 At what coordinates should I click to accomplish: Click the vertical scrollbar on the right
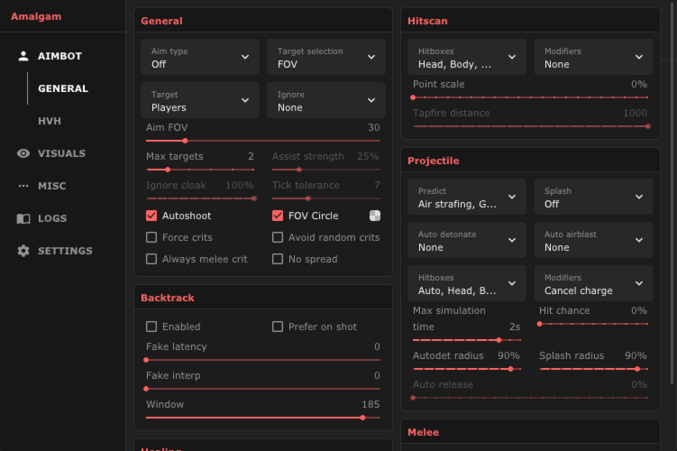672,194
